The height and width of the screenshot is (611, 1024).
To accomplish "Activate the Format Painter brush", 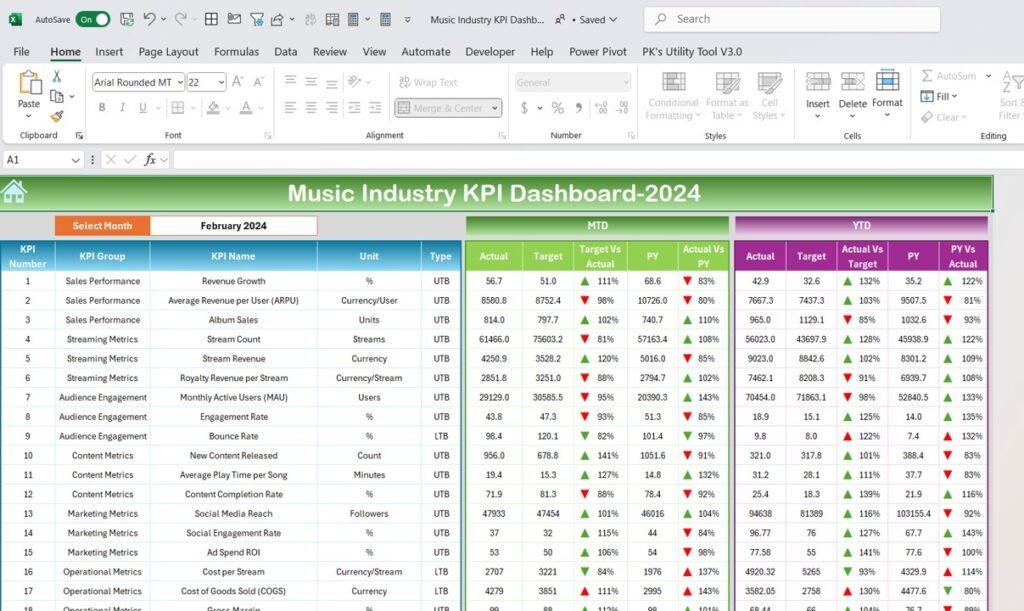I will click(x=57, y=116).
